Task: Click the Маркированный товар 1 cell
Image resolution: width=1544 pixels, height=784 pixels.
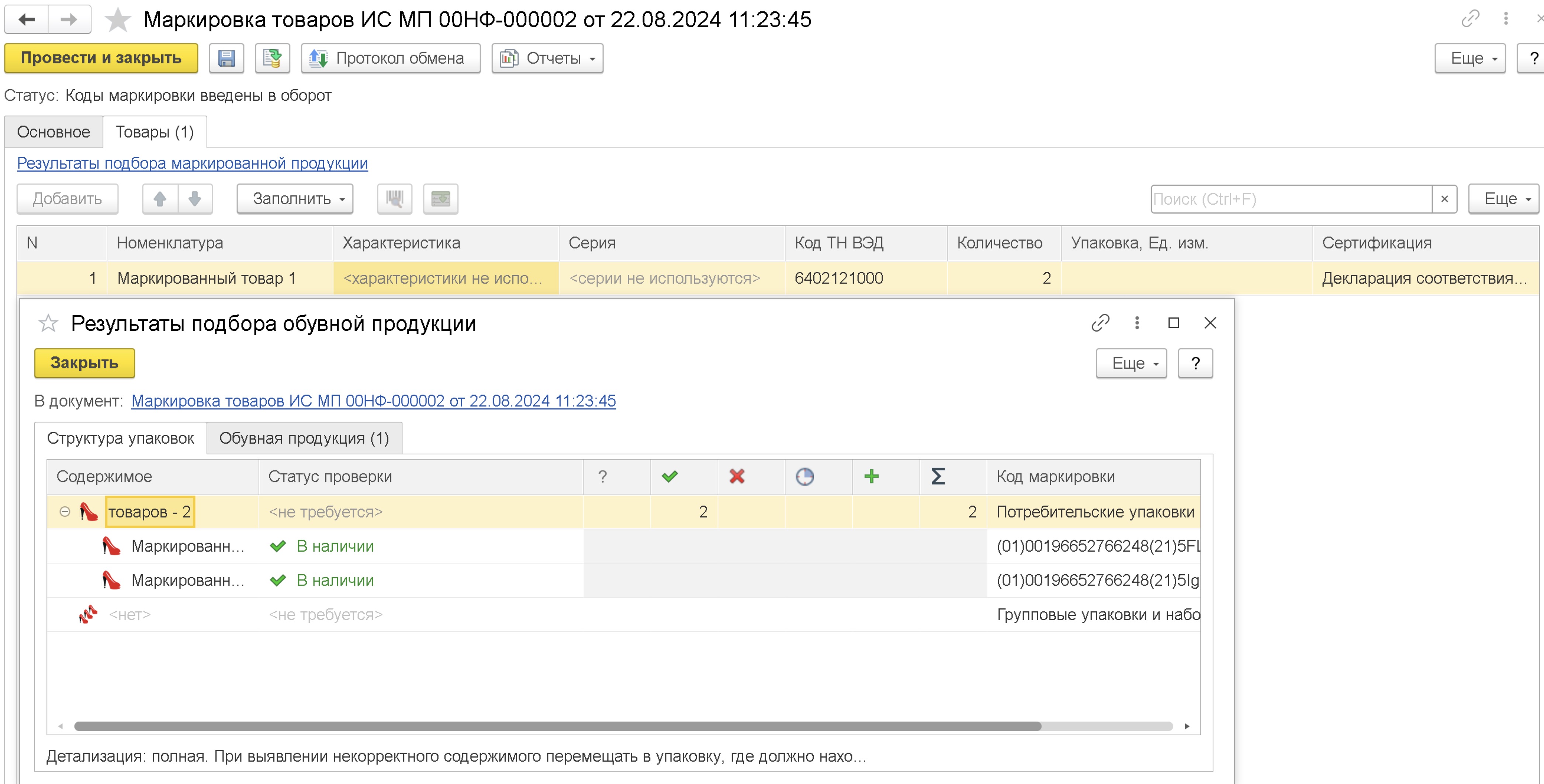Action: [220, 278]
